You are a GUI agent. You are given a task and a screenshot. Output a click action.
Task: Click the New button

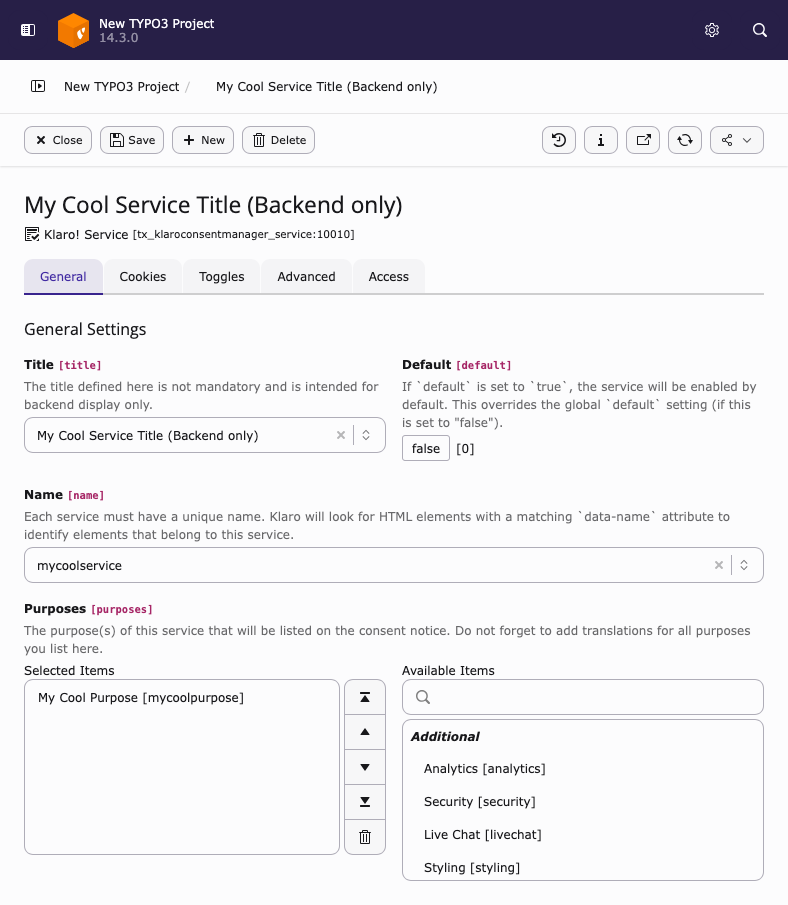click(203, 140)
